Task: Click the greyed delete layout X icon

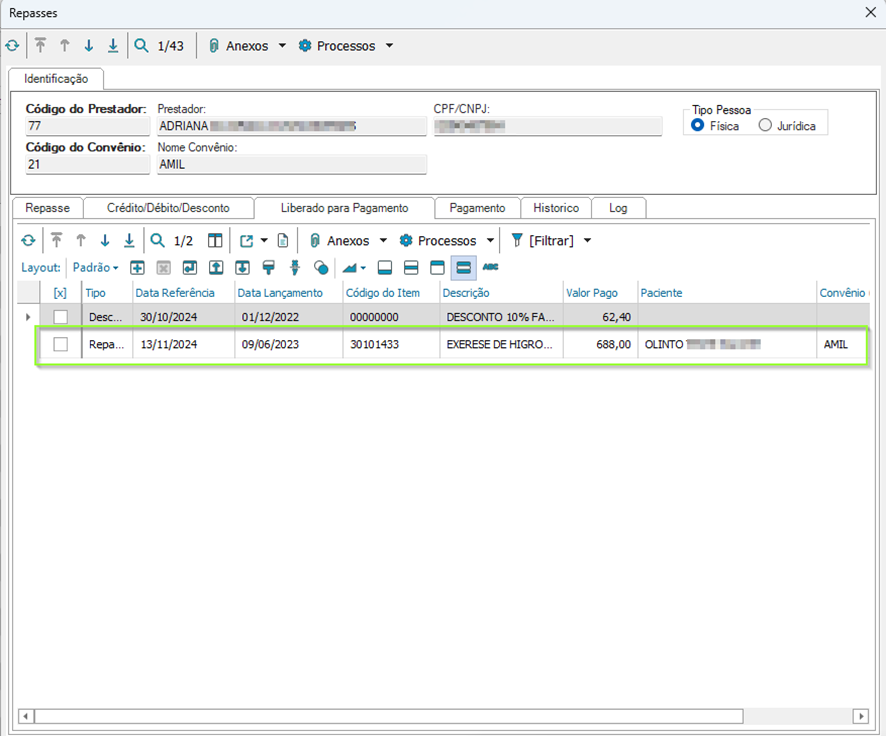Action: (x=163, y=268)
